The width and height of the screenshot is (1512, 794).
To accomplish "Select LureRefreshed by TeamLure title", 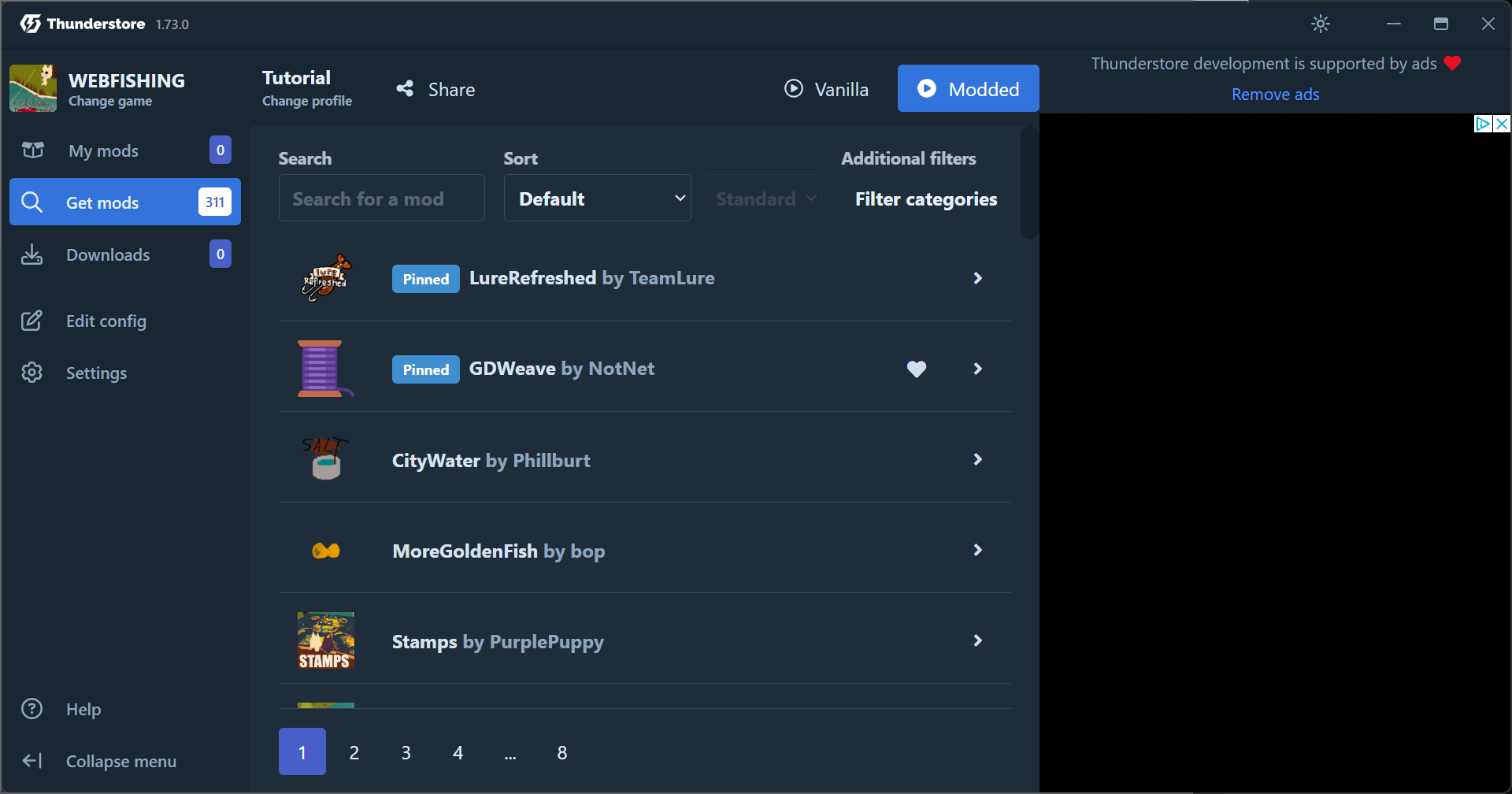I will click(592, 278).
